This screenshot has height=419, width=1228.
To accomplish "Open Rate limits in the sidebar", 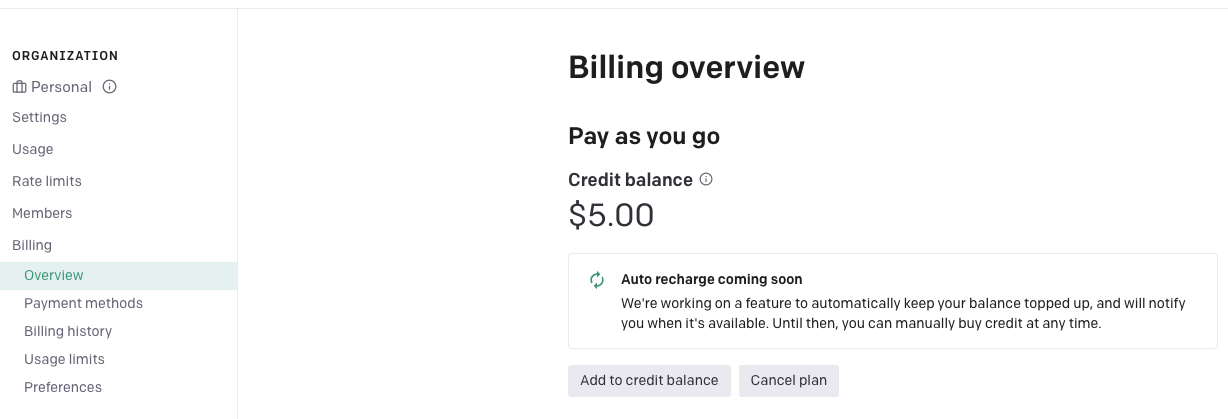I will (x=47, y=181).
